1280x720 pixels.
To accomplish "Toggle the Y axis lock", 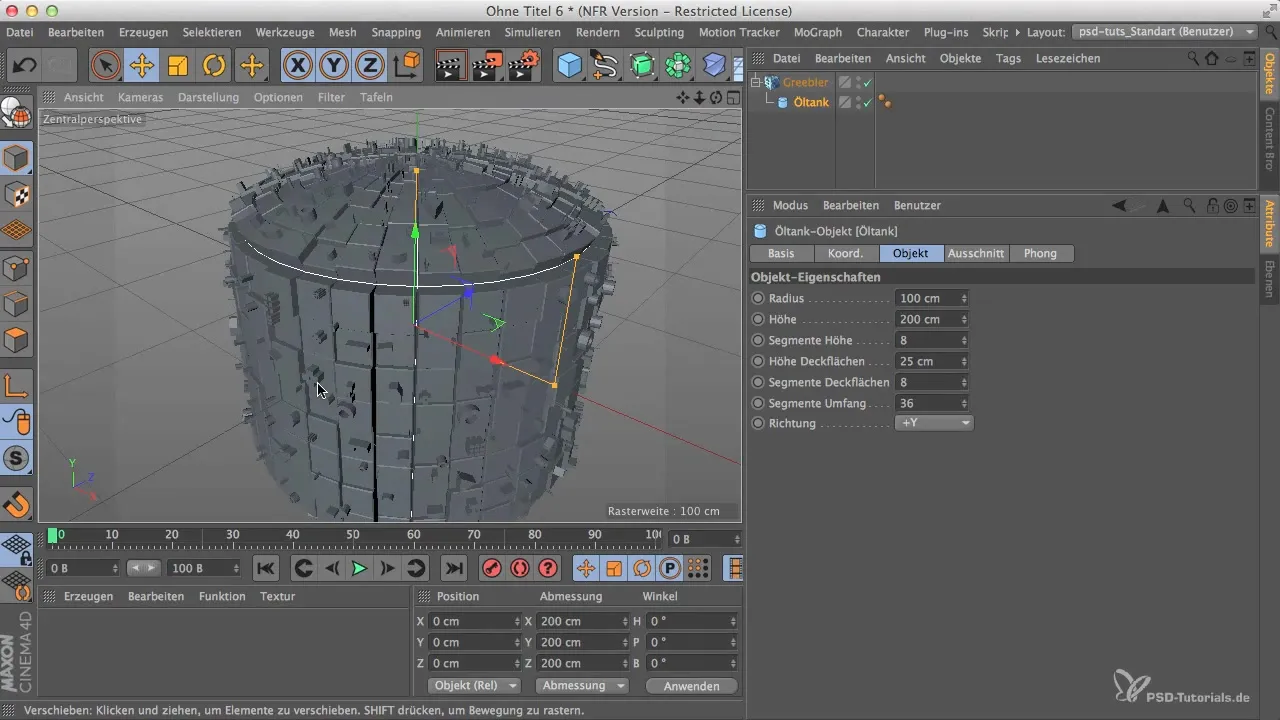I will point(334,67).
